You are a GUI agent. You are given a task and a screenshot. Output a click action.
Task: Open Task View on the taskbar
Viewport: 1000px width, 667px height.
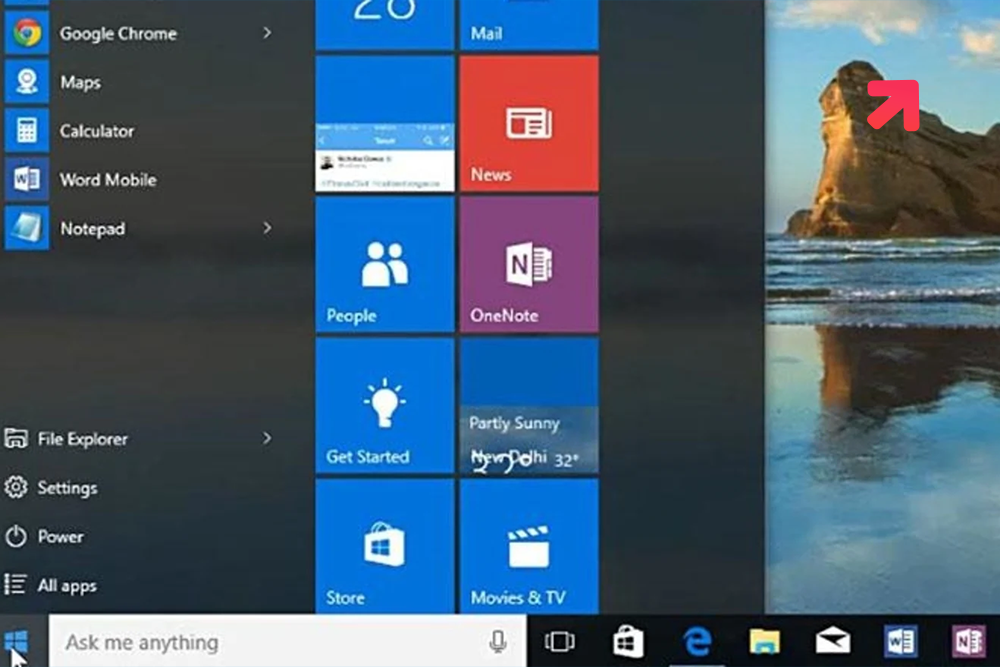pyautogui.click(x=559, y=641)
